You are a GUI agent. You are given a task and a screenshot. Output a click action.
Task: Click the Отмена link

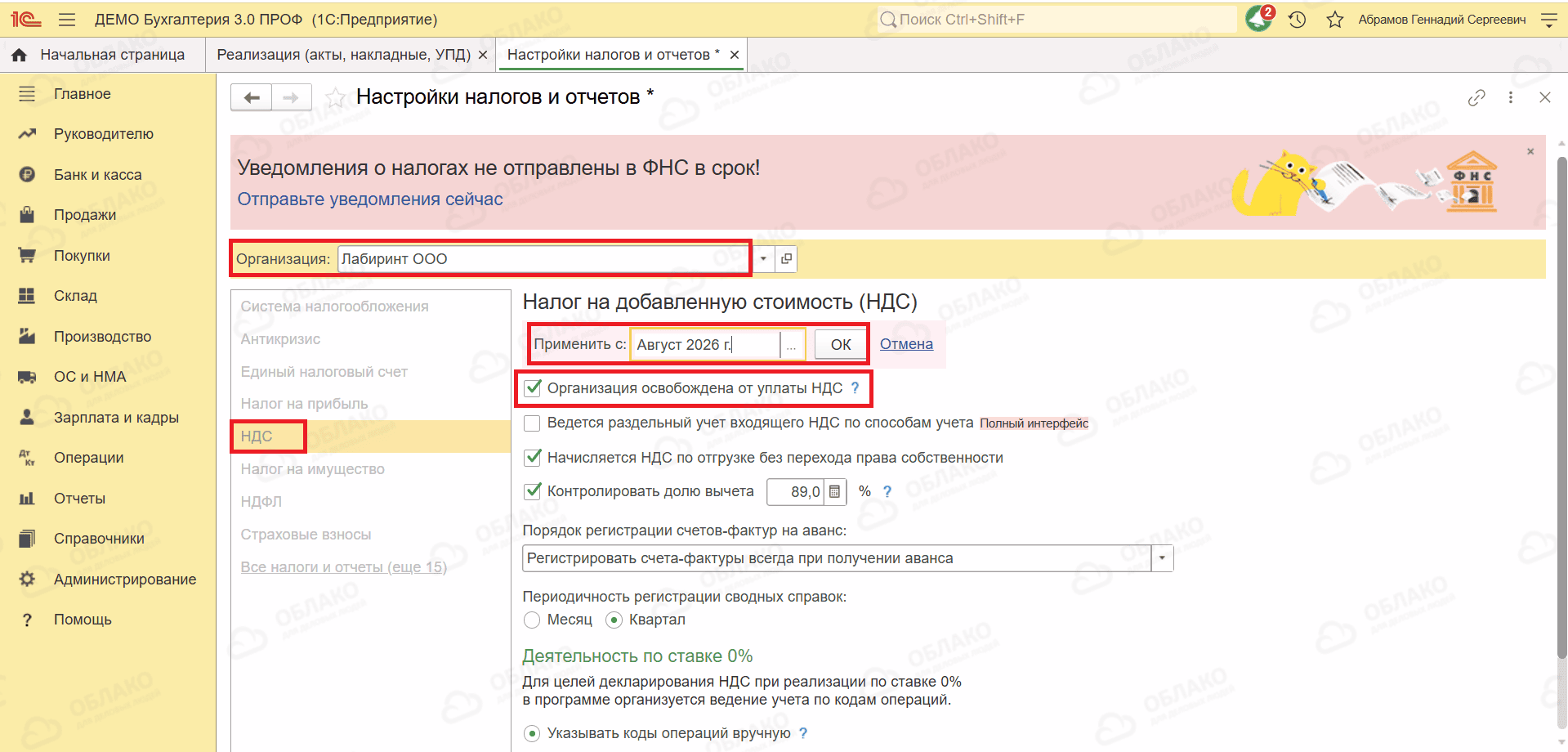[x=906, y=344]
